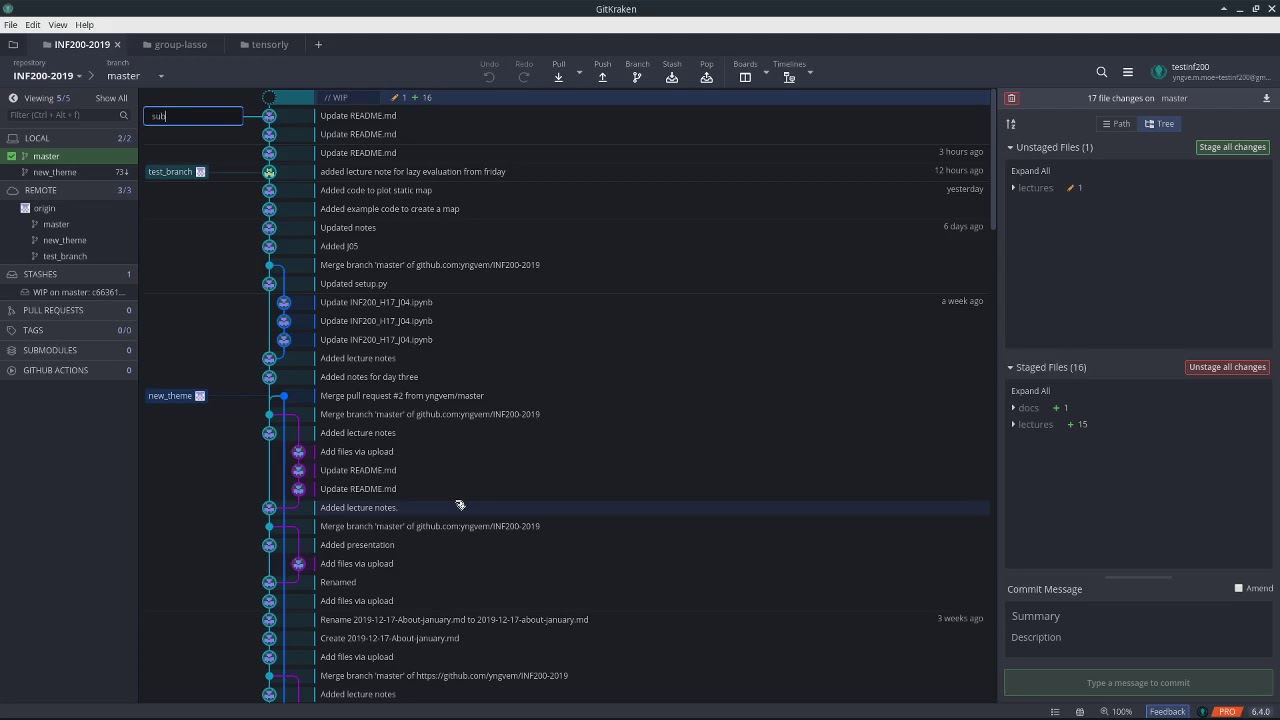Click Unstage all changes button

tap(1227, 367)
